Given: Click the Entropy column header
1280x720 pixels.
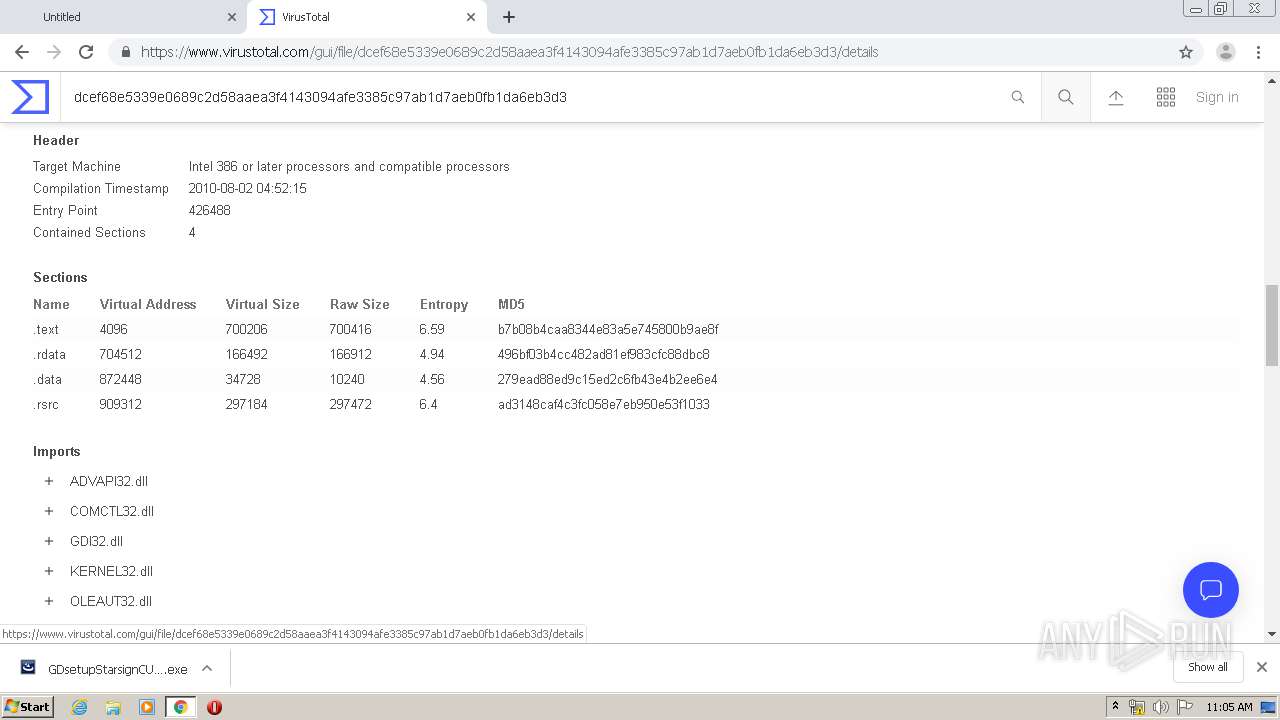Looking at the screenshot, I should coord(444,304).
